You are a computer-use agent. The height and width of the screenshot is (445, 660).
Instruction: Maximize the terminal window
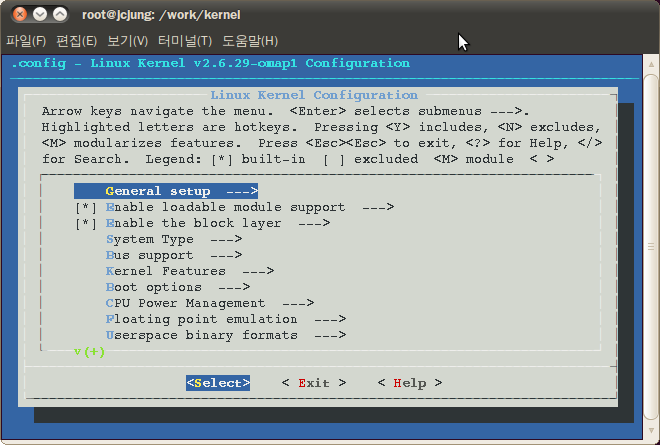[x=60, y=14]
